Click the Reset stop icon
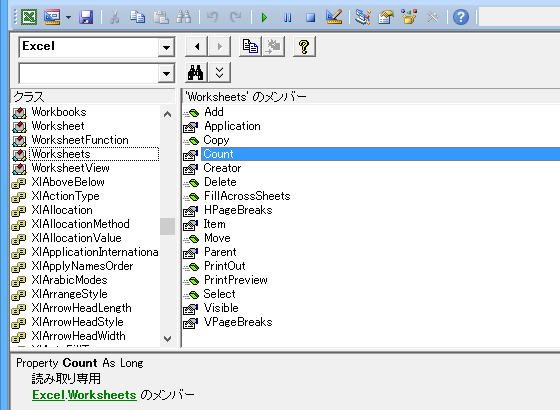Screen dimensions: 560x410 coord(310,17)
